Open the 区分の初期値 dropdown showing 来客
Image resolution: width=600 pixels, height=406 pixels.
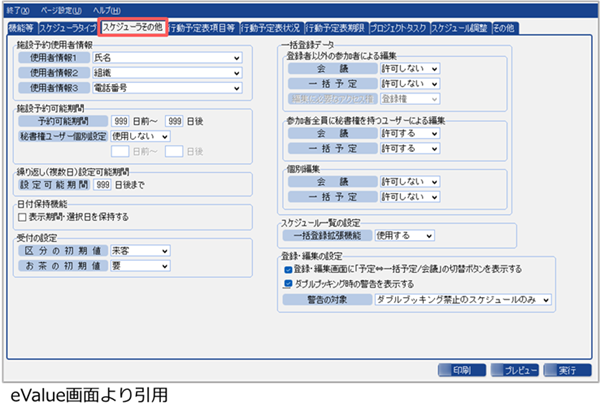point(133,252)
